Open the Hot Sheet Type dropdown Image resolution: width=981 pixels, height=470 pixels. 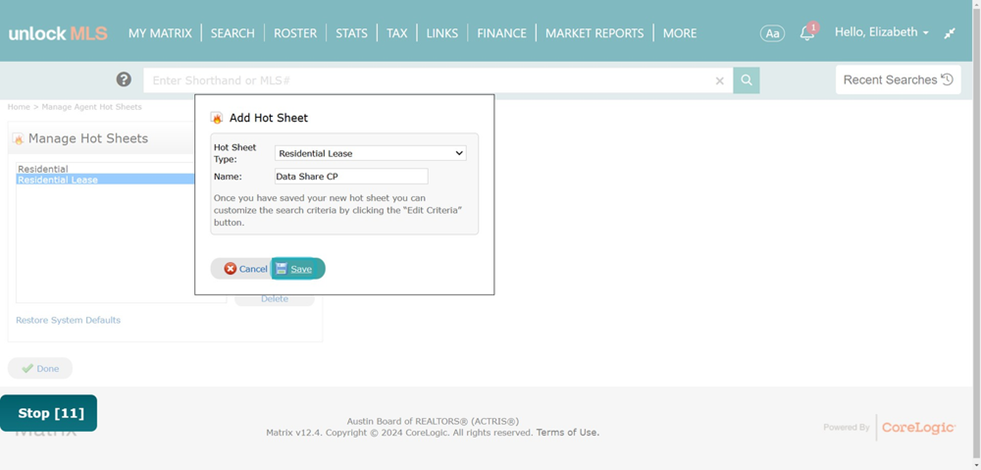coord(370,153)
